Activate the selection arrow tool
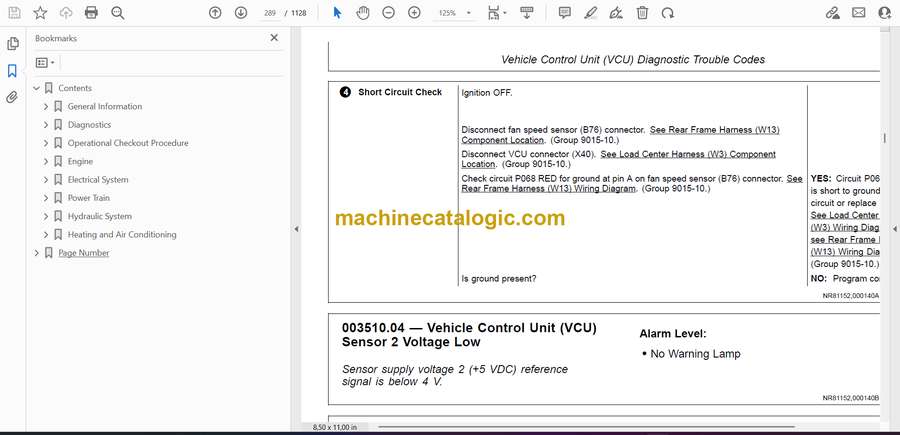 tap(337, 13)
